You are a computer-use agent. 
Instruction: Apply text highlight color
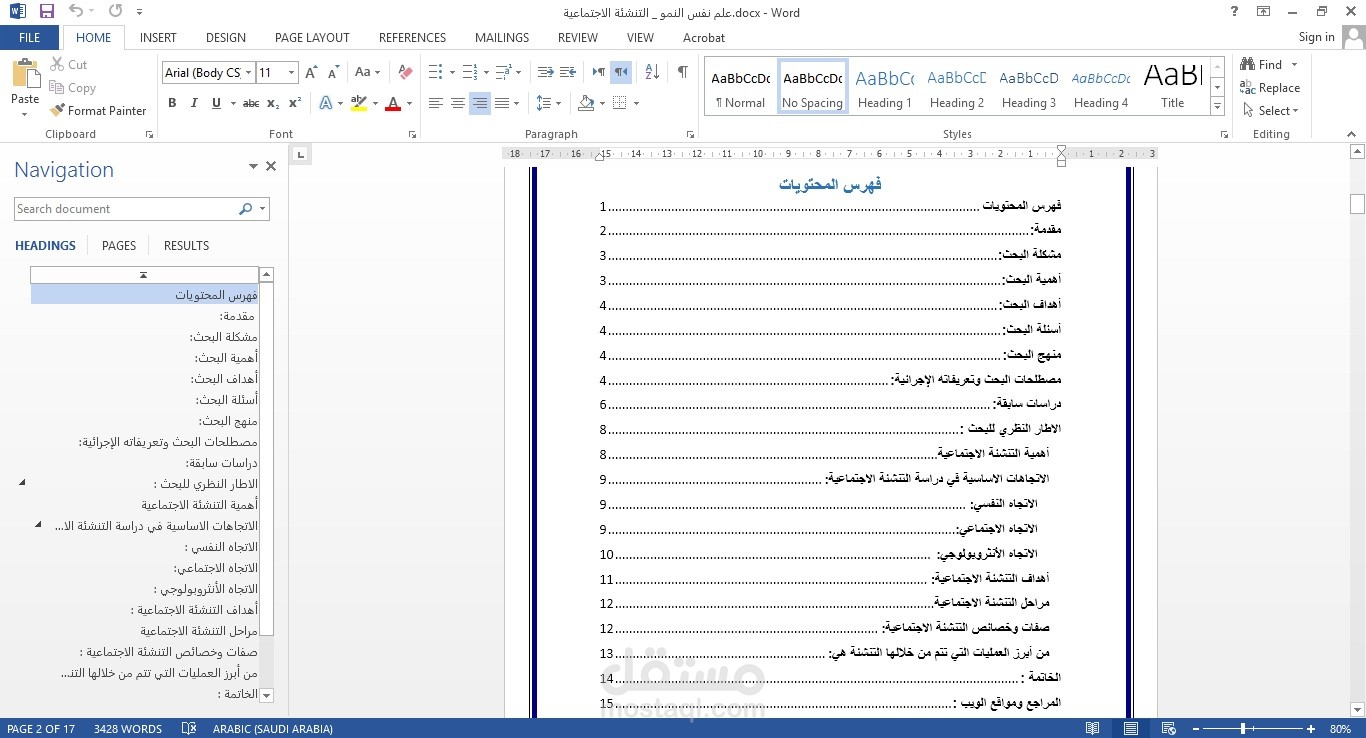coord(358,103)
